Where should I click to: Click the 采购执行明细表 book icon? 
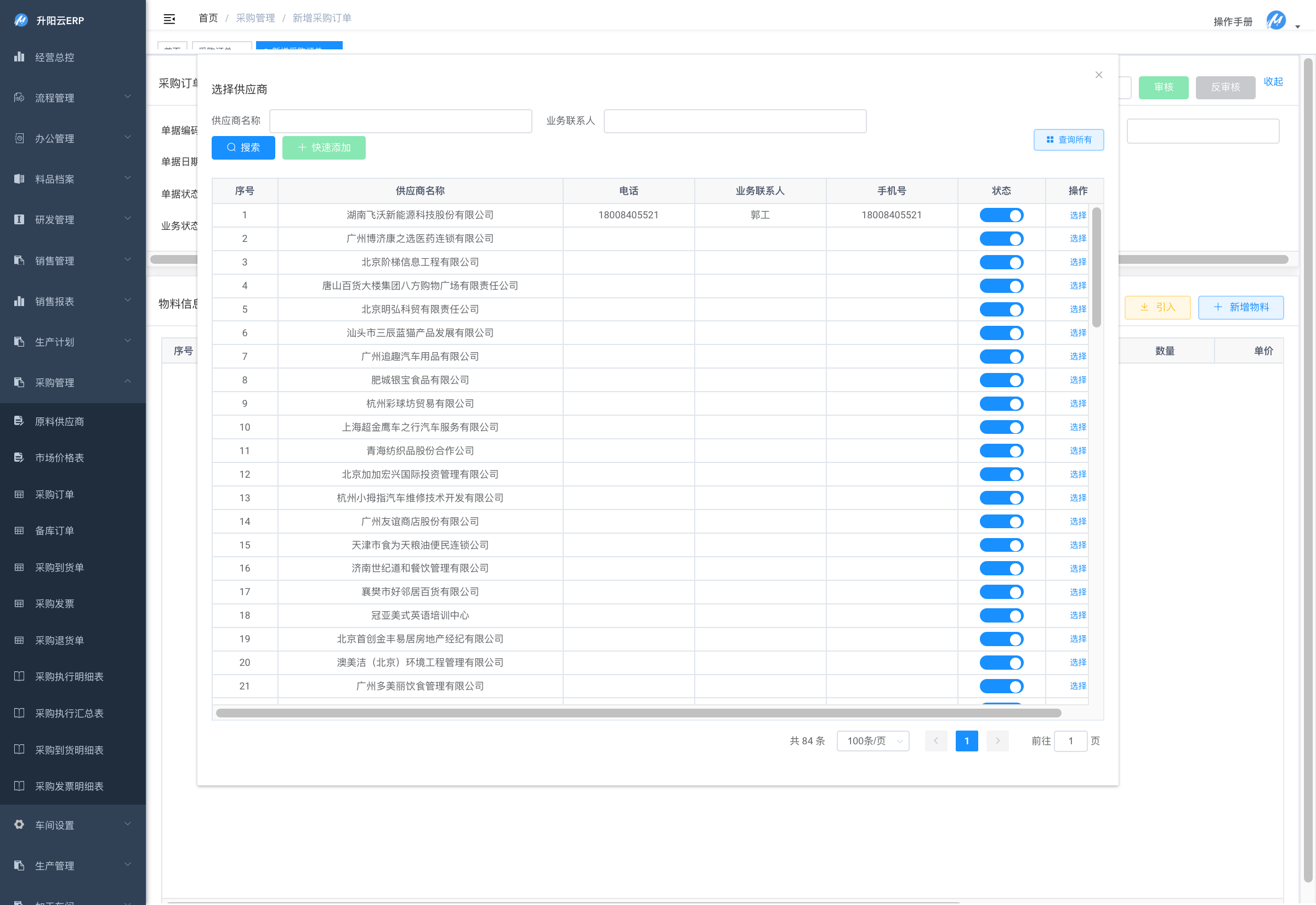[19, 676]
